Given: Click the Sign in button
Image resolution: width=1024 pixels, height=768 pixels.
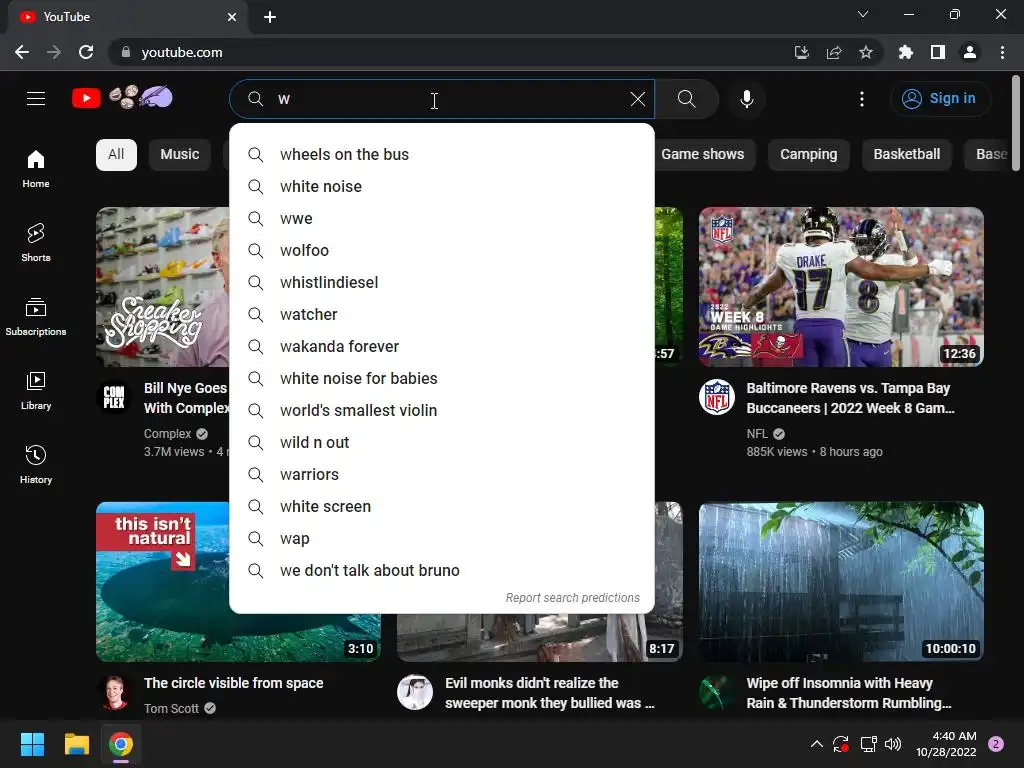Looking at the screenshot, I should (939, 99).
